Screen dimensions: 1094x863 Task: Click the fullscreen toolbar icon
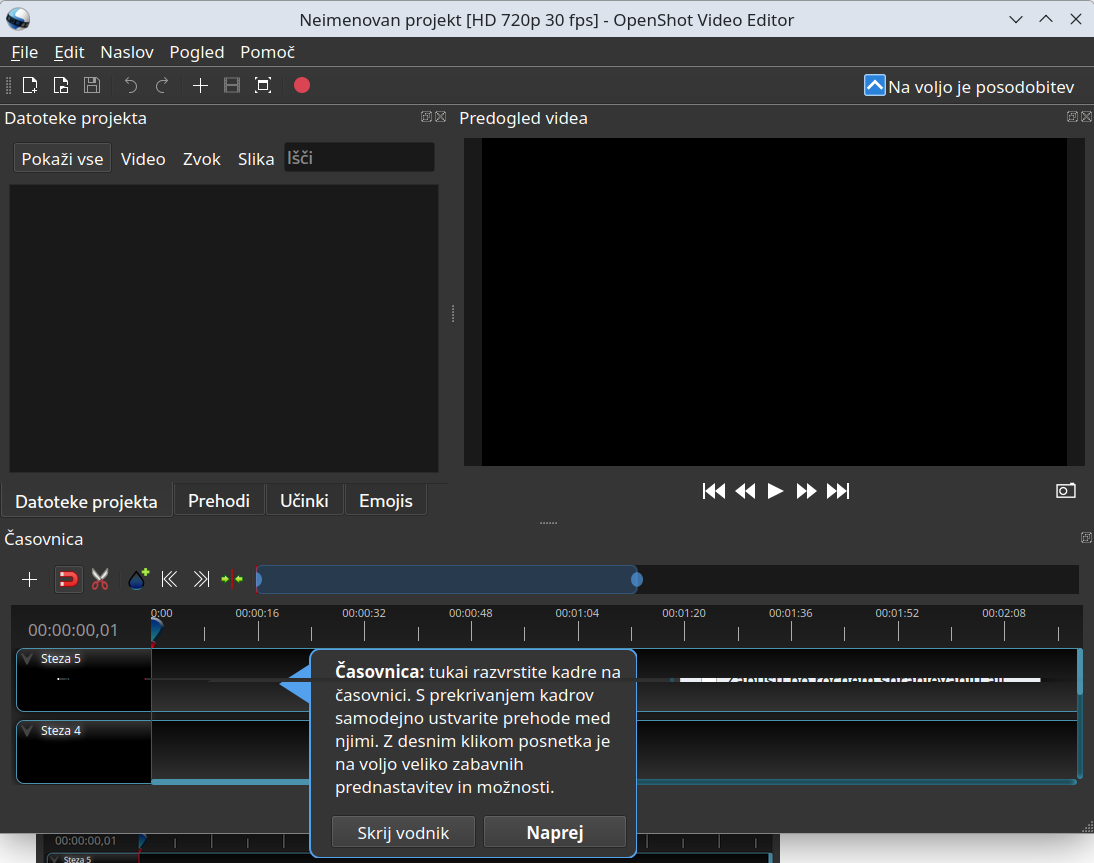(263, 86)
